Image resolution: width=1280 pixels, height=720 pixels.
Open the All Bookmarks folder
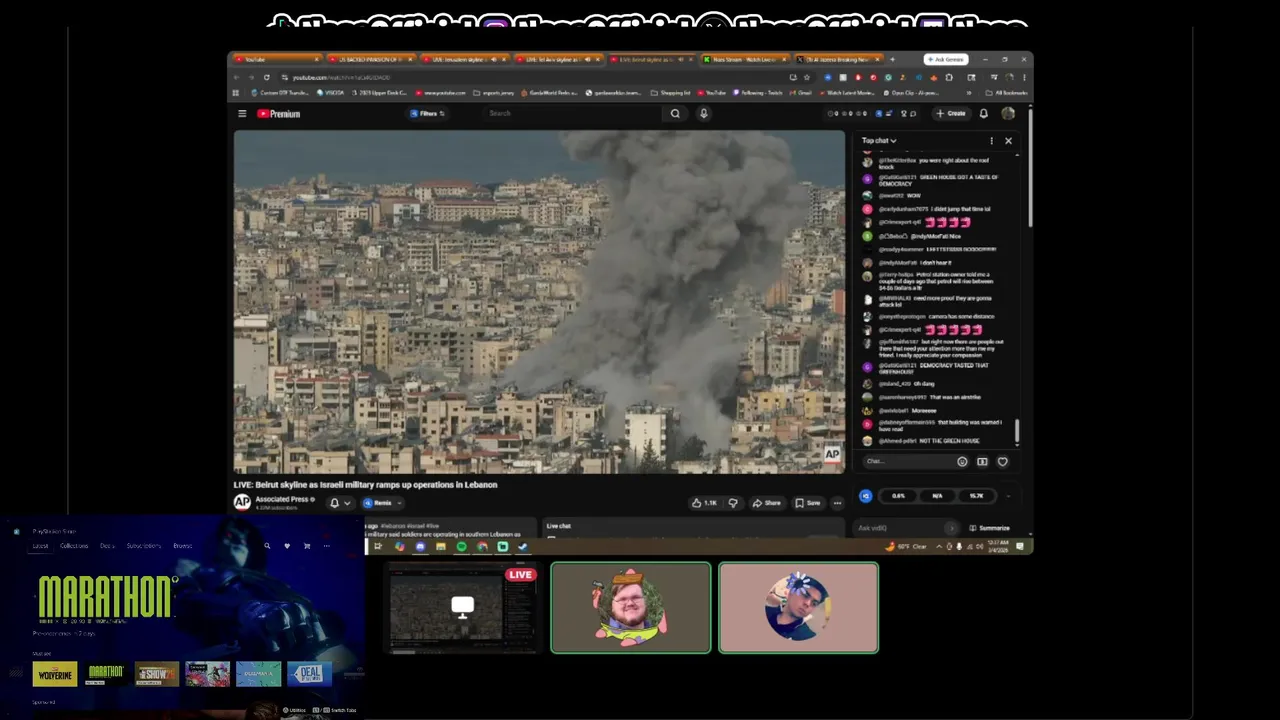1006,93
